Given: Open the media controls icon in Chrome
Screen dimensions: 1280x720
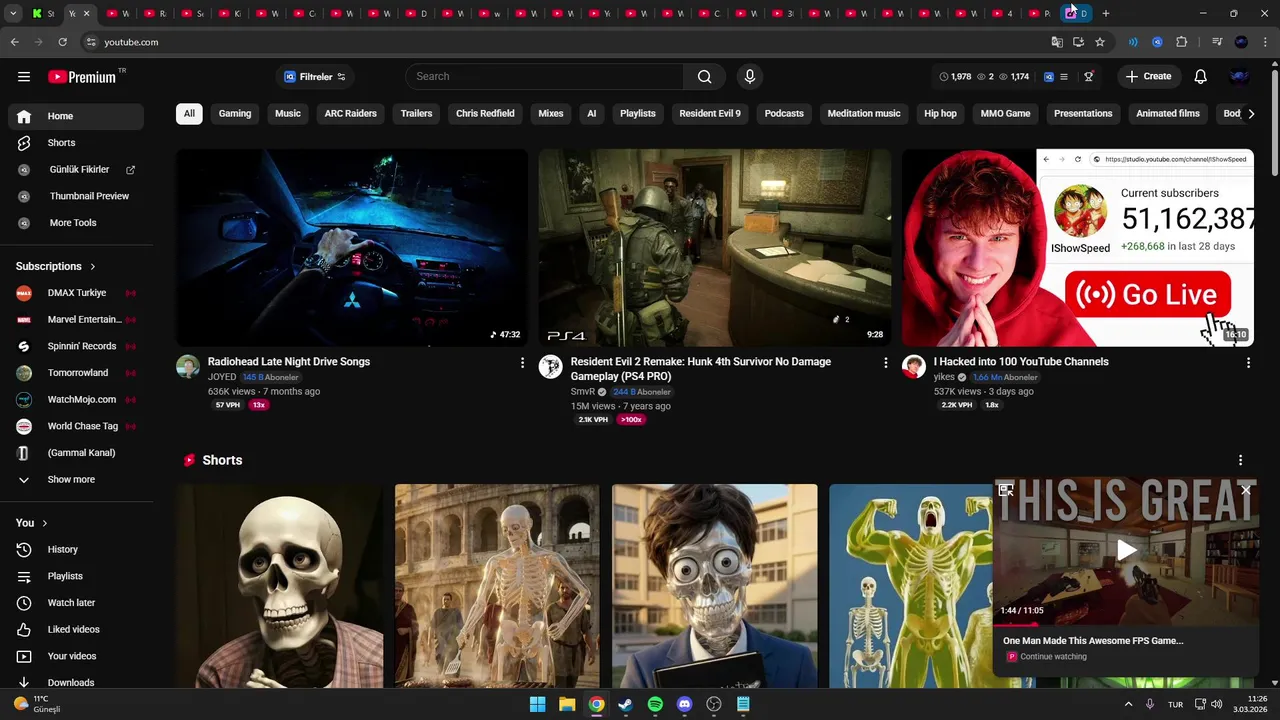Looking at the screenshot, I should [1217, 42].
